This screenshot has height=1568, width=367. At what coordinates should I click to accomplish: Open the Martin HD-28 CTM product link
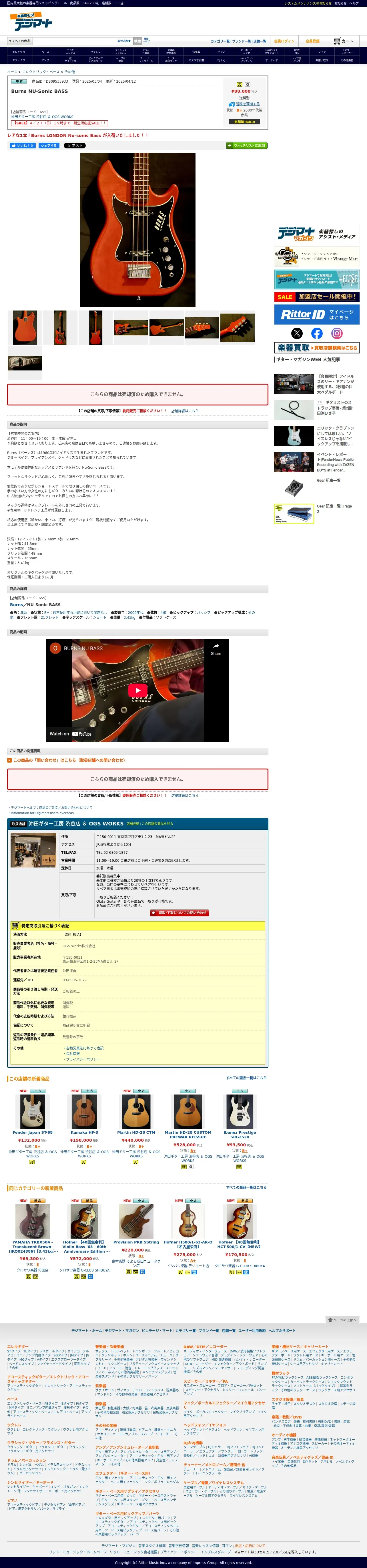click(x=136, y=1133)
